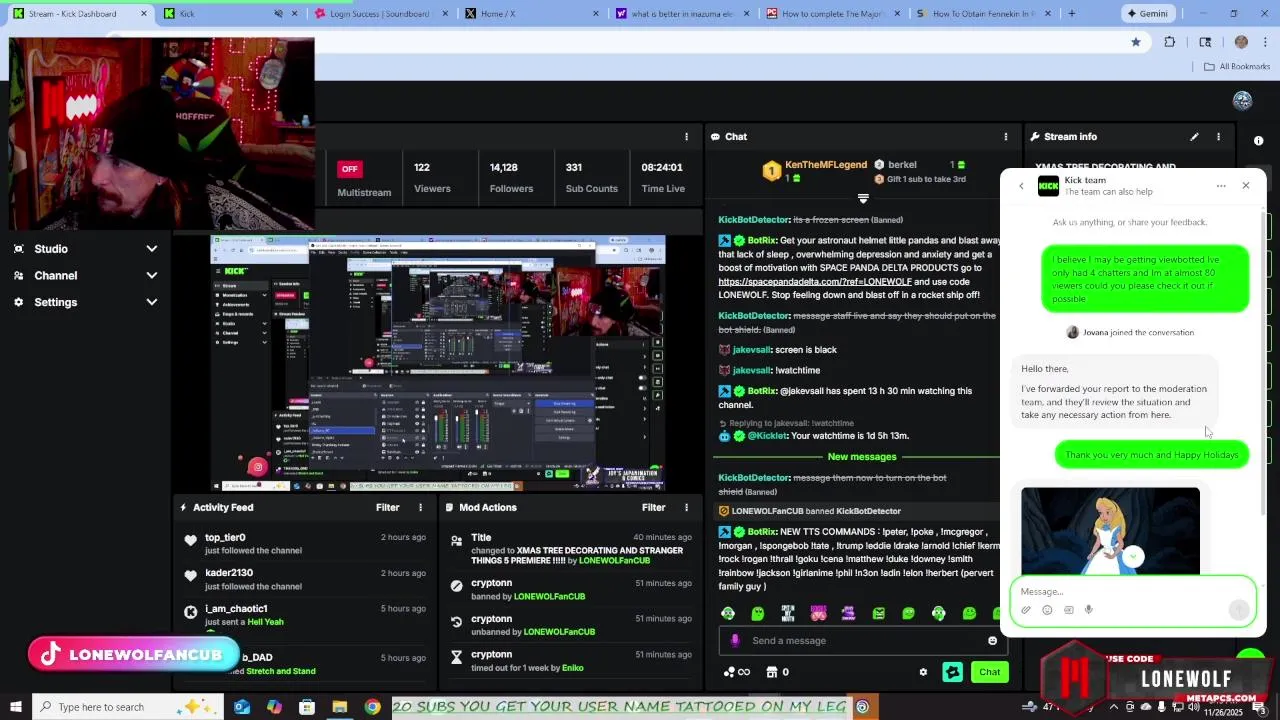This screenshot has width=1280, height=720.
Task: Open browser extensions puzzle icon
Action: tap(1170, 42)
